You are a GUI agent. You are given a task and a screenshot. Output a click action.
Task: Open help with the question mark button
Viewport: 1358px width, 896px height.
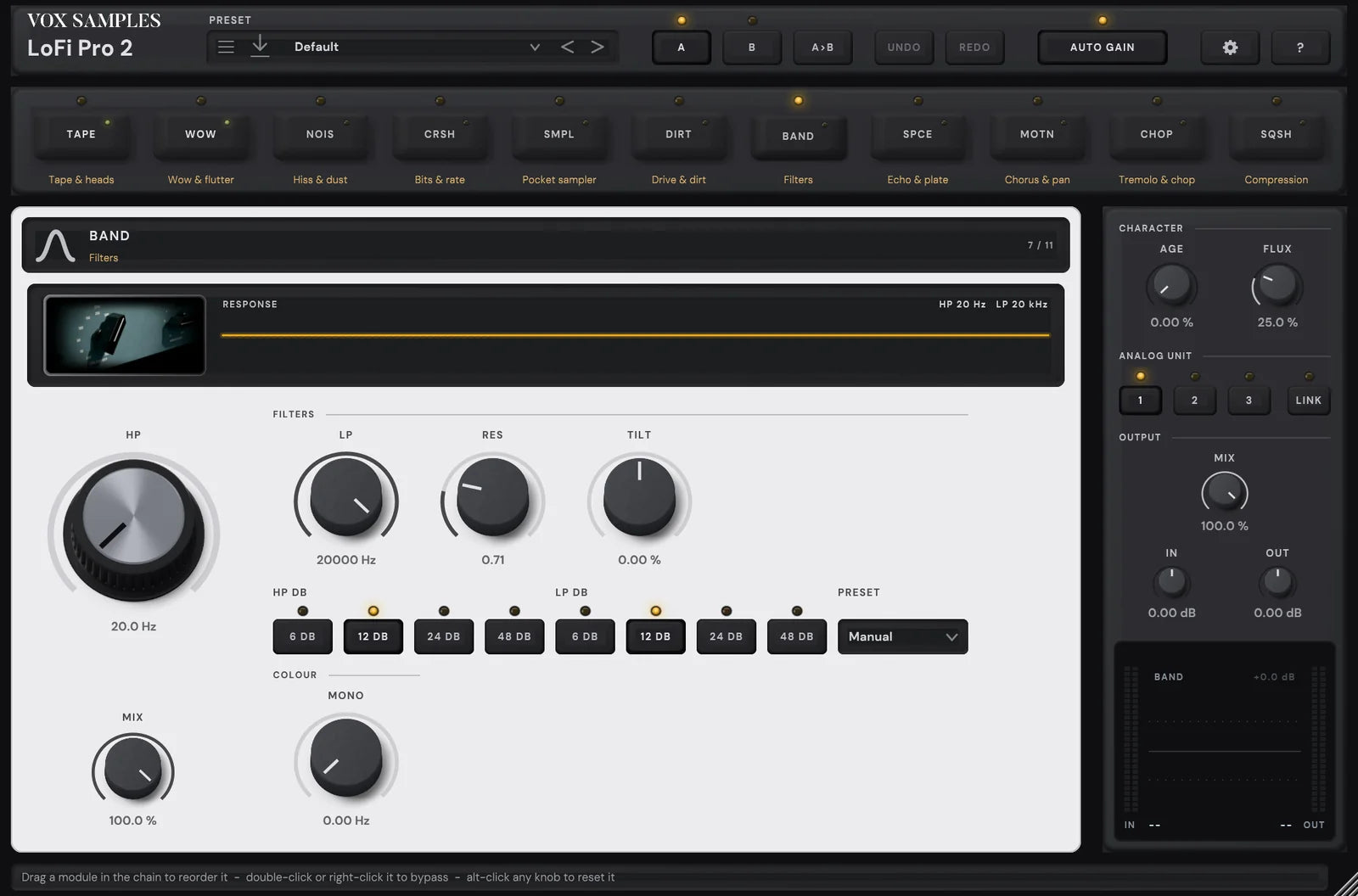(1300, 48)
